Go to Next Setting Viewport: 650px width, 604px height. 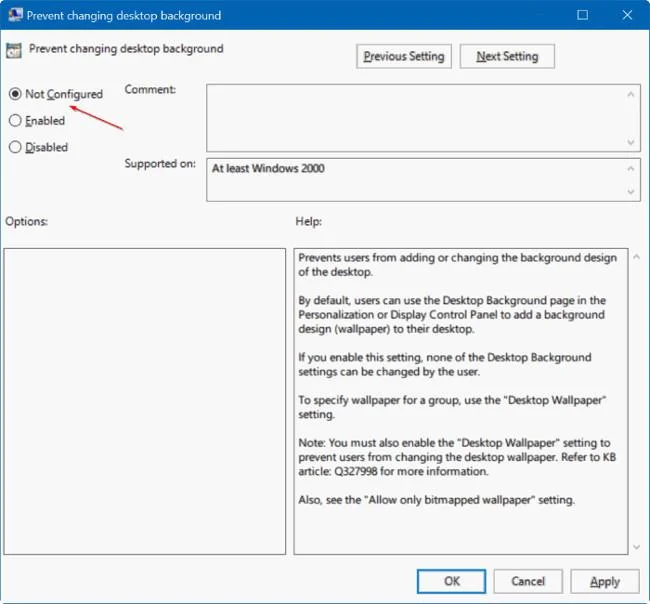click(x=507, y=56)
